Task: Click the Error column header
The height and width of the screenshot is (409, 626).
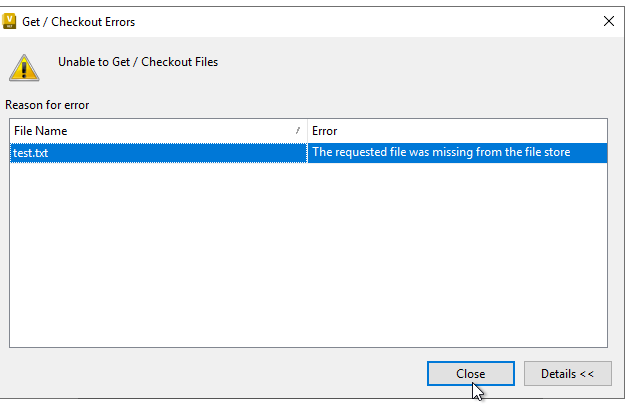Action: pos(325,131)
